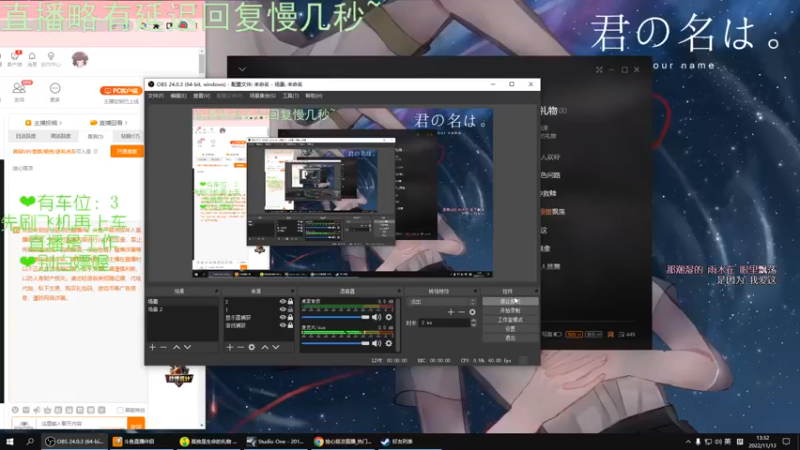This screenshot has width=800, height=450.
Task: Pop out the controls dock panel
Action: point(536,291)
